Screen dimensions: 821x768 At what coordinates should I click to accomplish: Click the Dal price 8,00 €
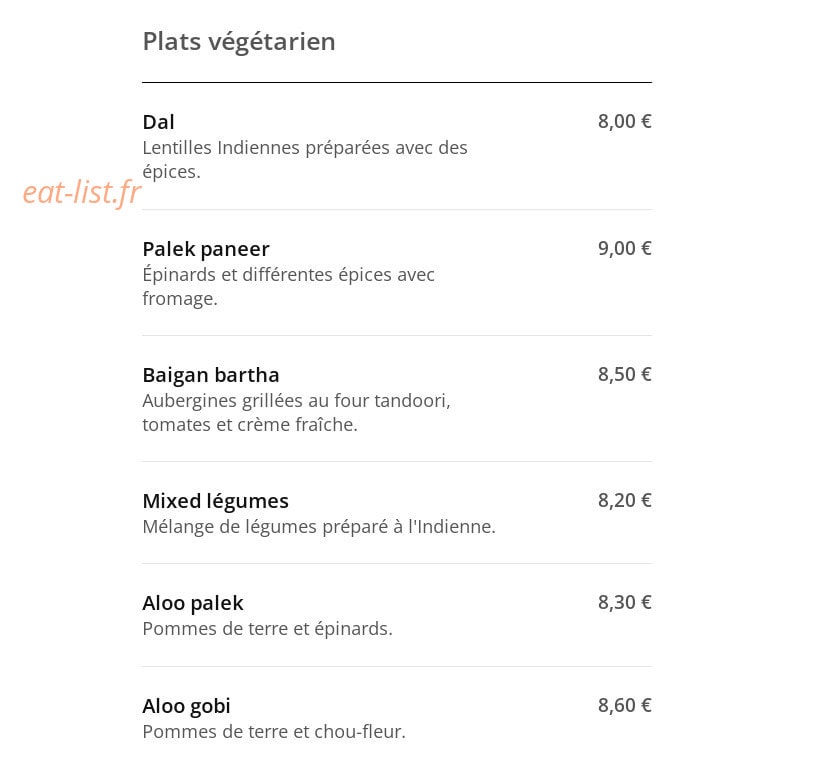click(x=625, y=121)
